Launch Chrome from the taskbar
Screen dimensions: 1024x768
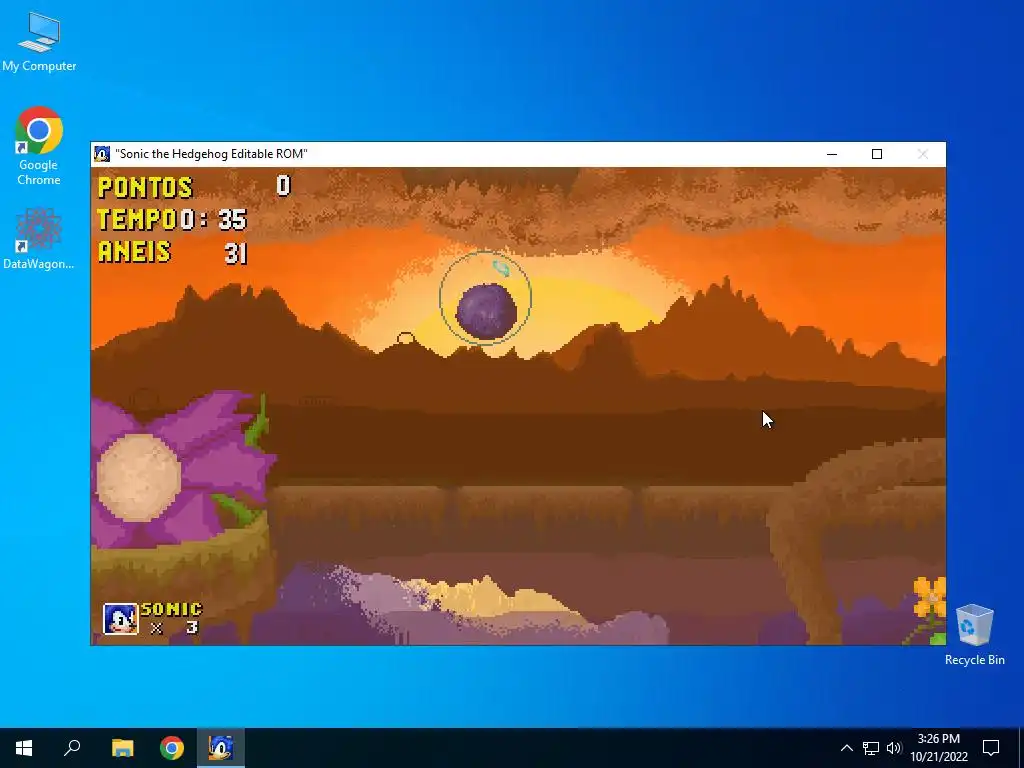(172, 748)
